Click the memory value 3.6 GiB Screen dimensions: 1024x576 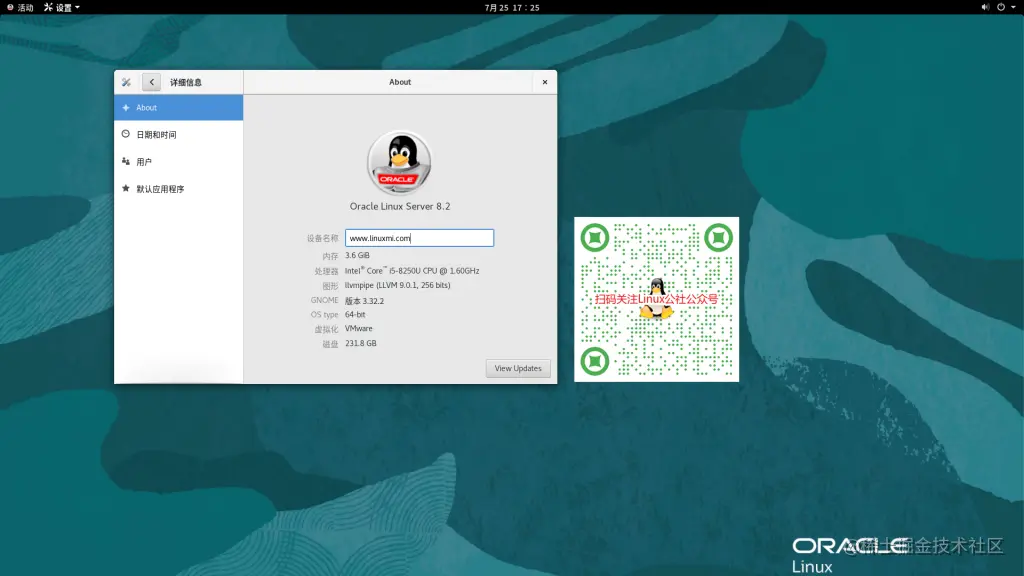357,255
